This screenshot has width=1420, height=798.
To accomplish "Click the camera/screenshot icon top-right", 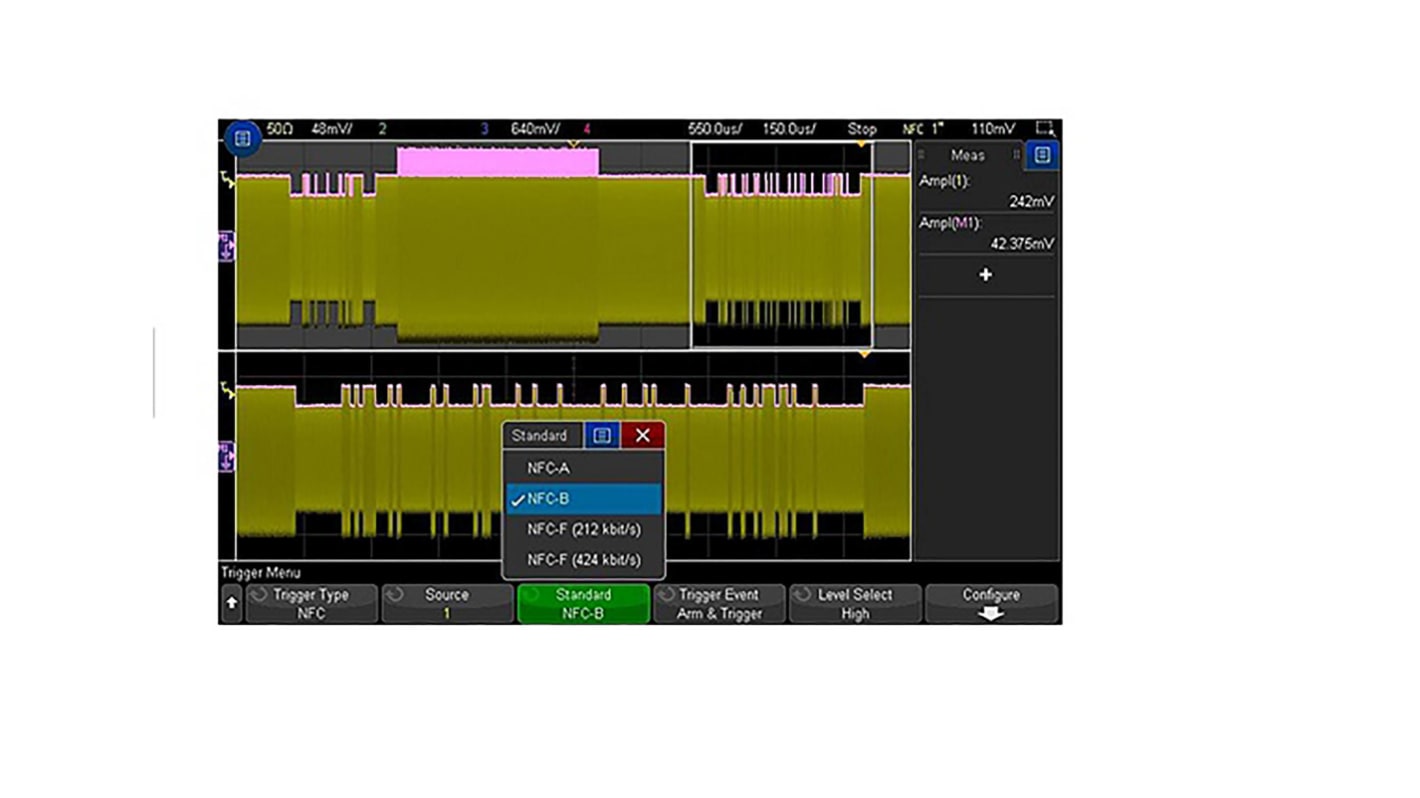I will [x=1044, y=128].
